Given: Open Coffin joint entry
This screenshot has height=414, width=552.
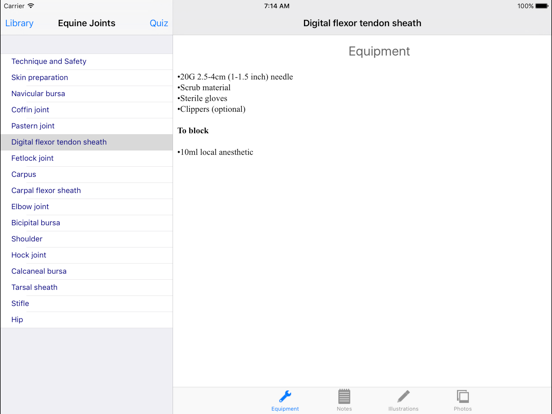Looking at the screenshot, I should [87, 110].
